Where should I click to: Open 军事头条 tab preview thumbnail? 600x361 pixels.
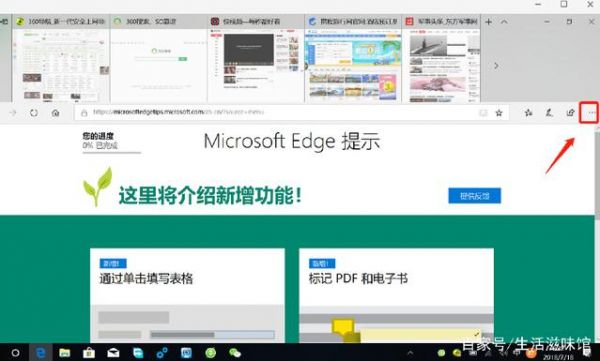coord(441,65)
